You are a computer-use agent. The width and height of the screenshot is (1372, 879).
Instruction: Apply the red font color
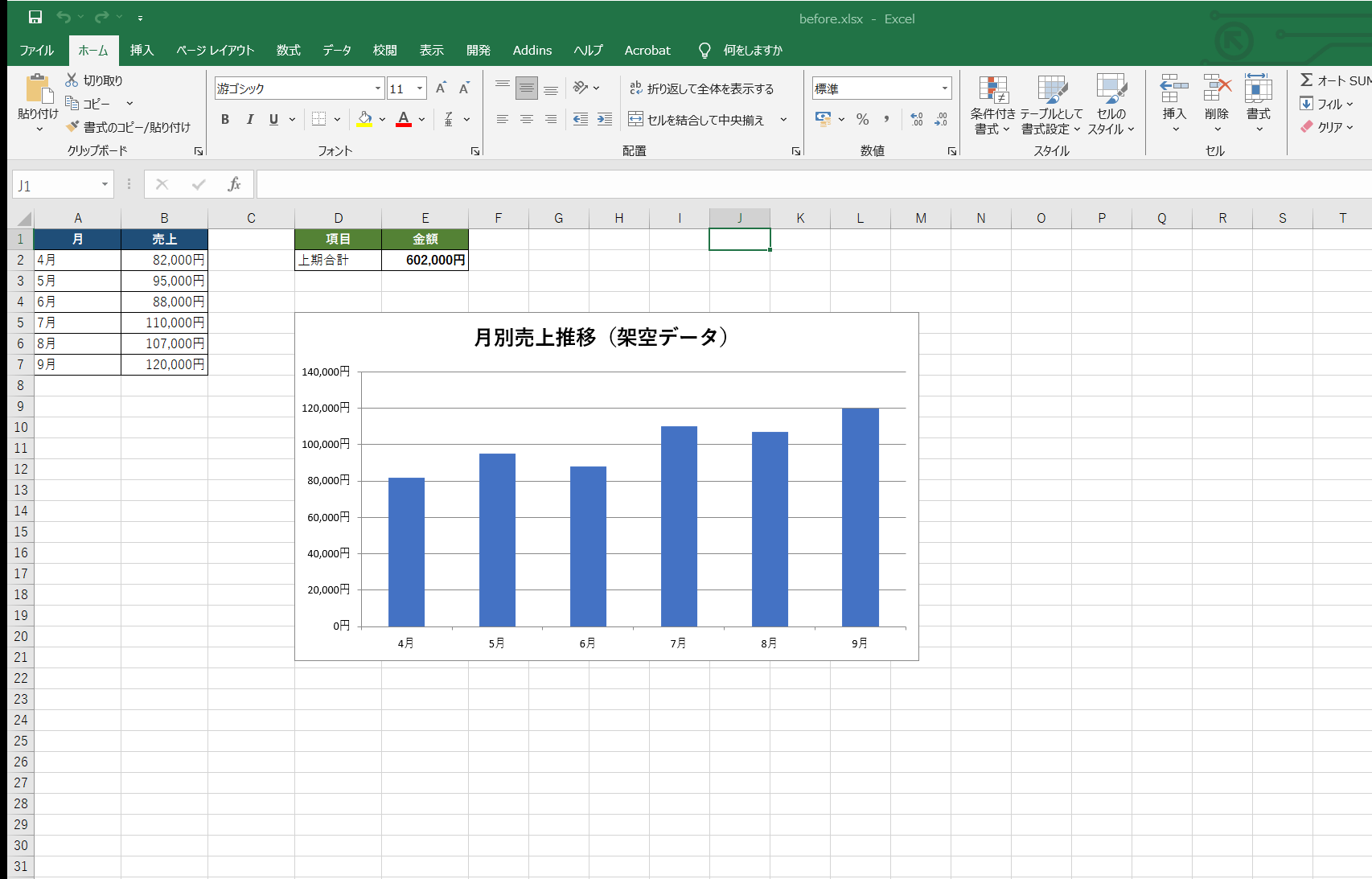pyautogui.click(x=404, y=119)
